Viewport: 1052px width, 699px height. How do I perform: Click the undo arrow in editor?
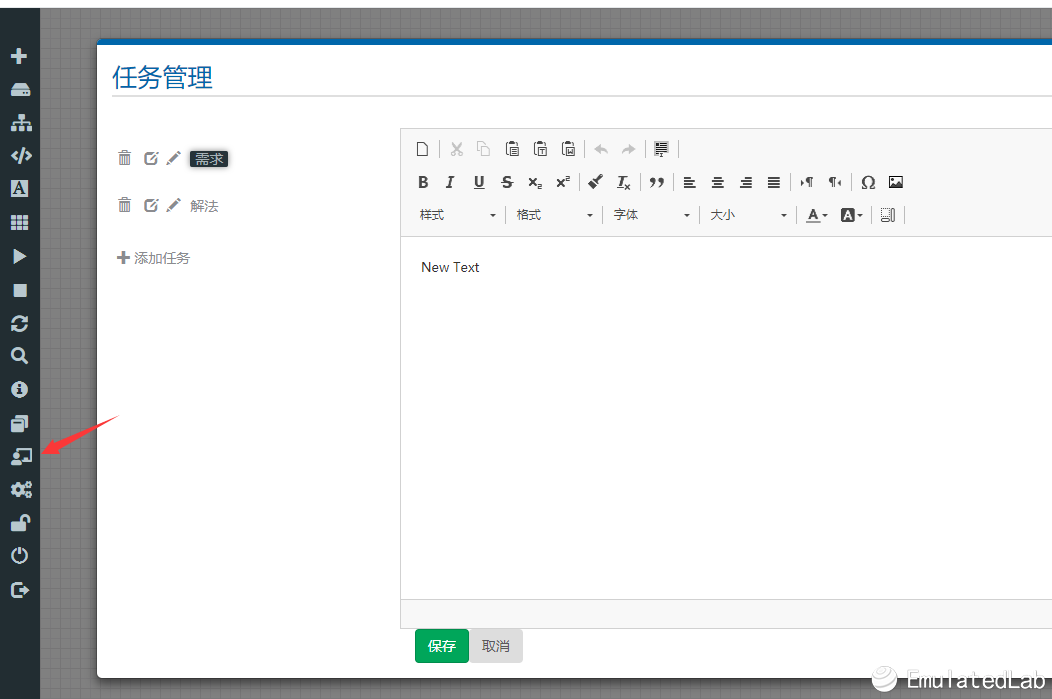[601, 149]
